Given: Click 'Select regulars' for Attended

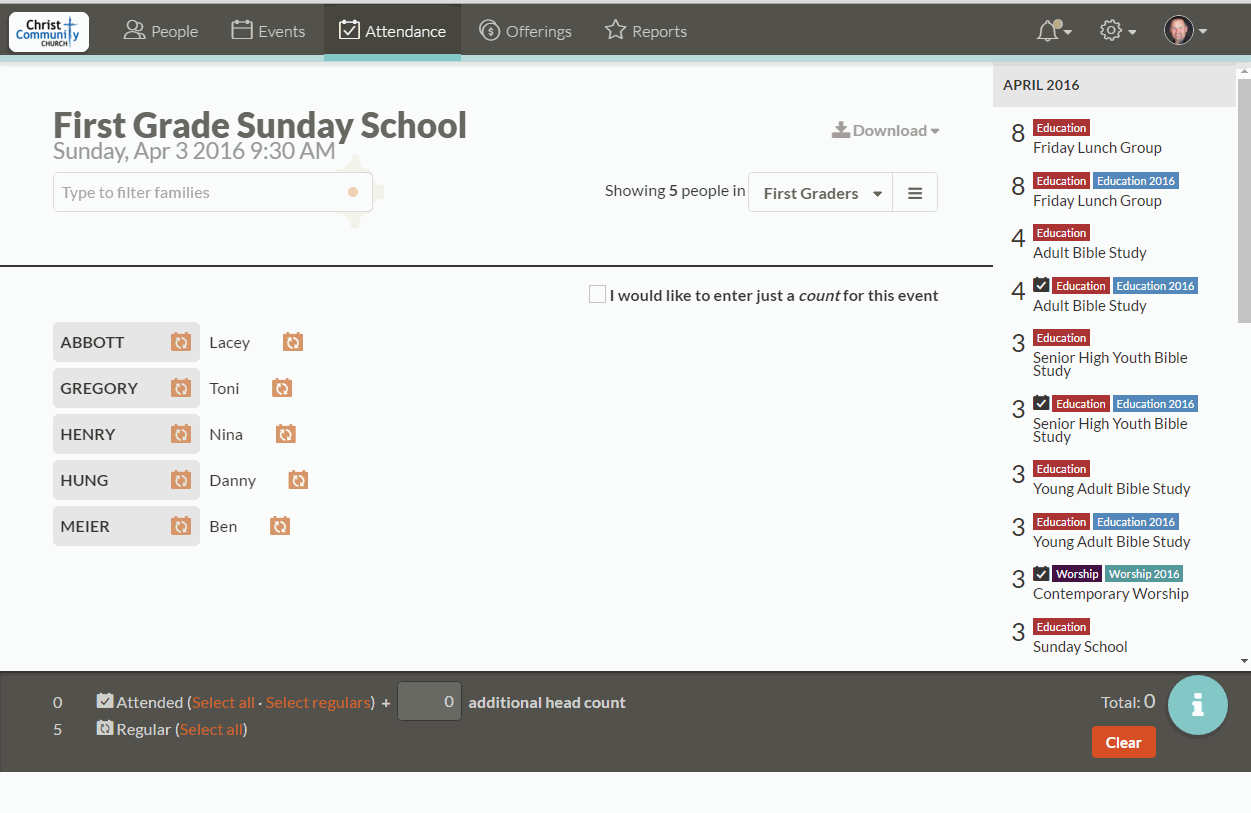Looking at the screenshot, I should click(318, 701).
